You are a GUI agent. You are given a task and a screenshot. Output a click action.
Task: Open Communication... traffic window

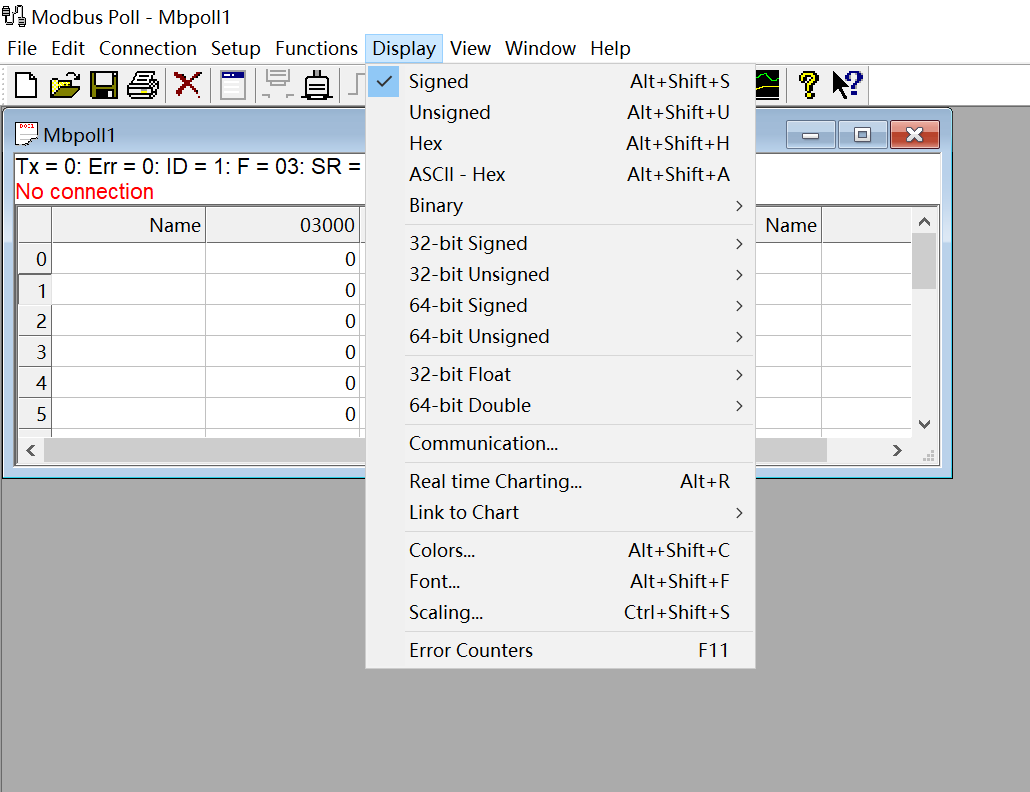pos(560,443)
